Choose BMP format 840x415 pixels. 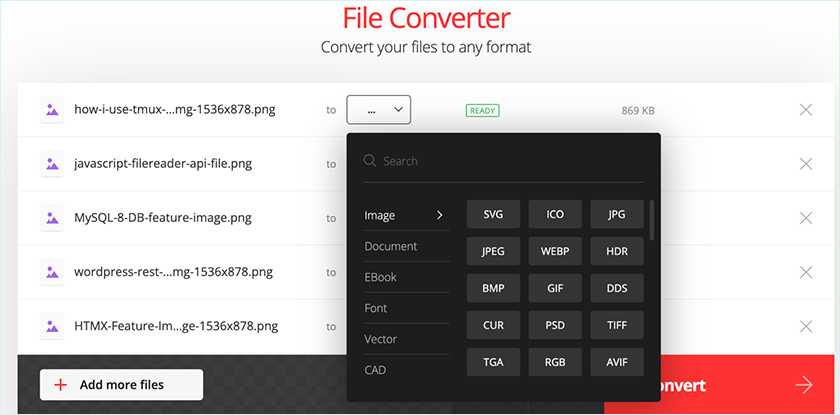[x=493, y=288]
